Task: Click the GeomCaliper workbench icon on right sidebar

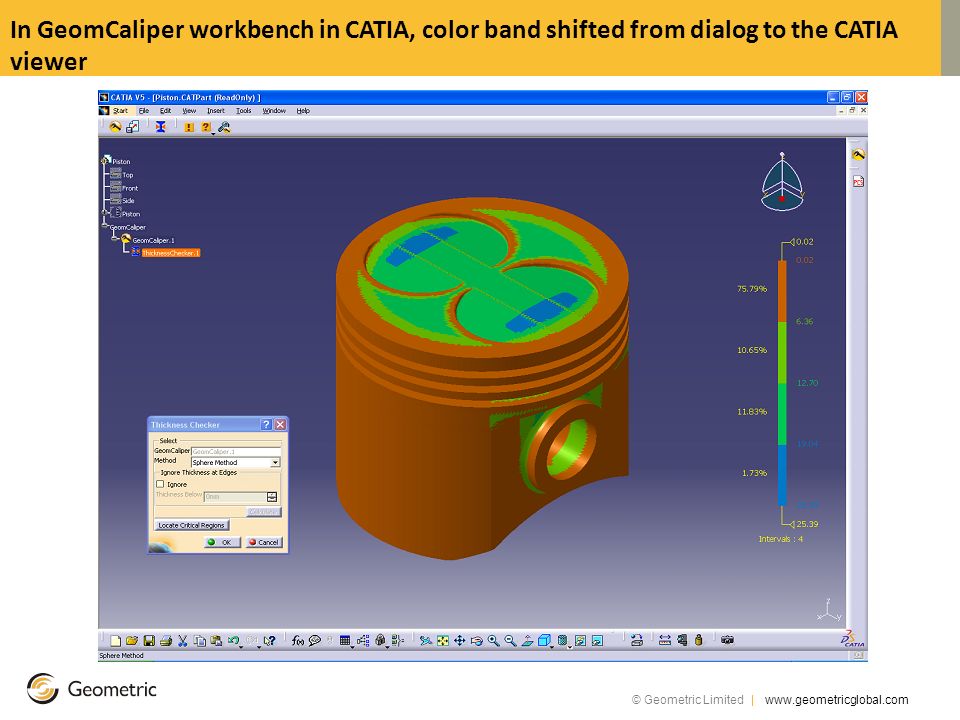Action: pyautogui.click(x=858, y=155)
